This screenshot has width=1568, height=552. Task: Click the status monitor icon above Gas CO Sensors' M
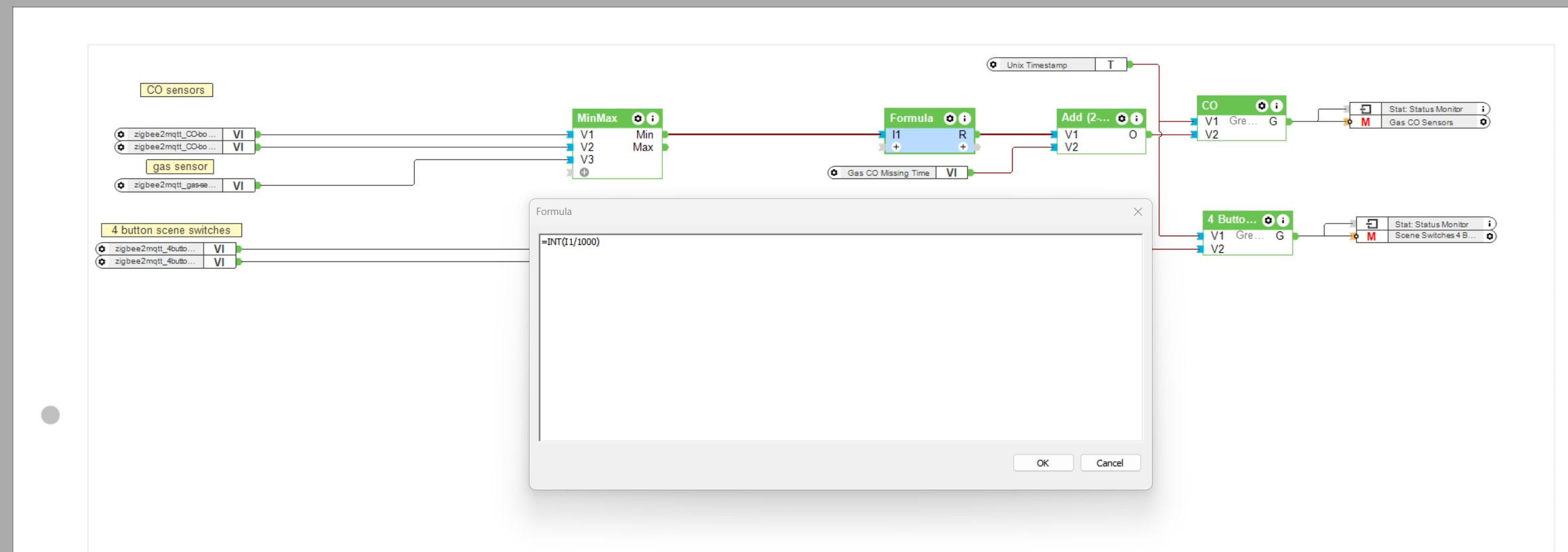coord(1366,109)
